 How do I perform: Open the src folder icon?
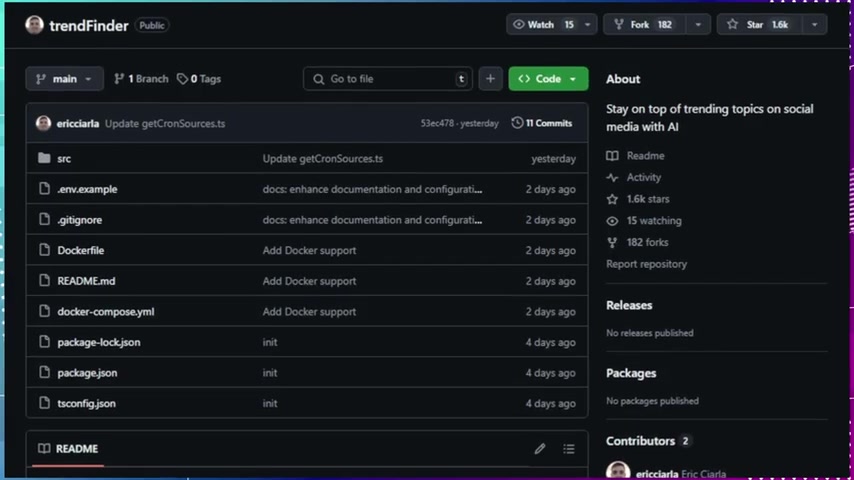click(44, 159)
